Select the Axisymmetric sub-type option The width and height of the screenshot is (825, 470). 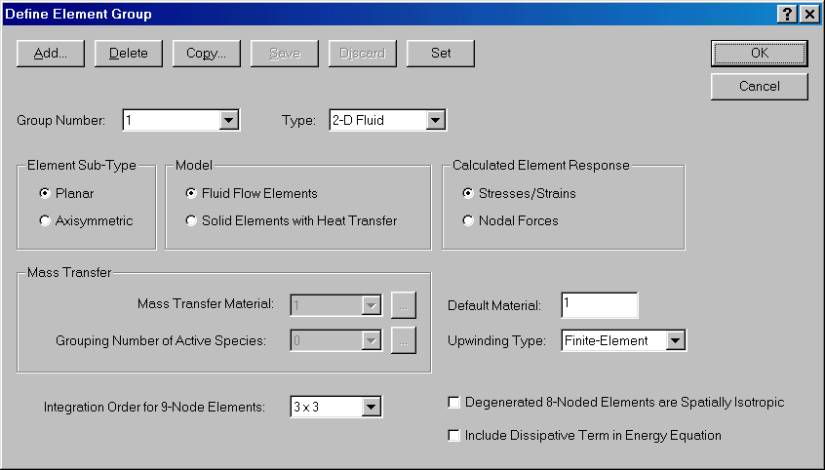pyautogui.click(x=44, y=220)
